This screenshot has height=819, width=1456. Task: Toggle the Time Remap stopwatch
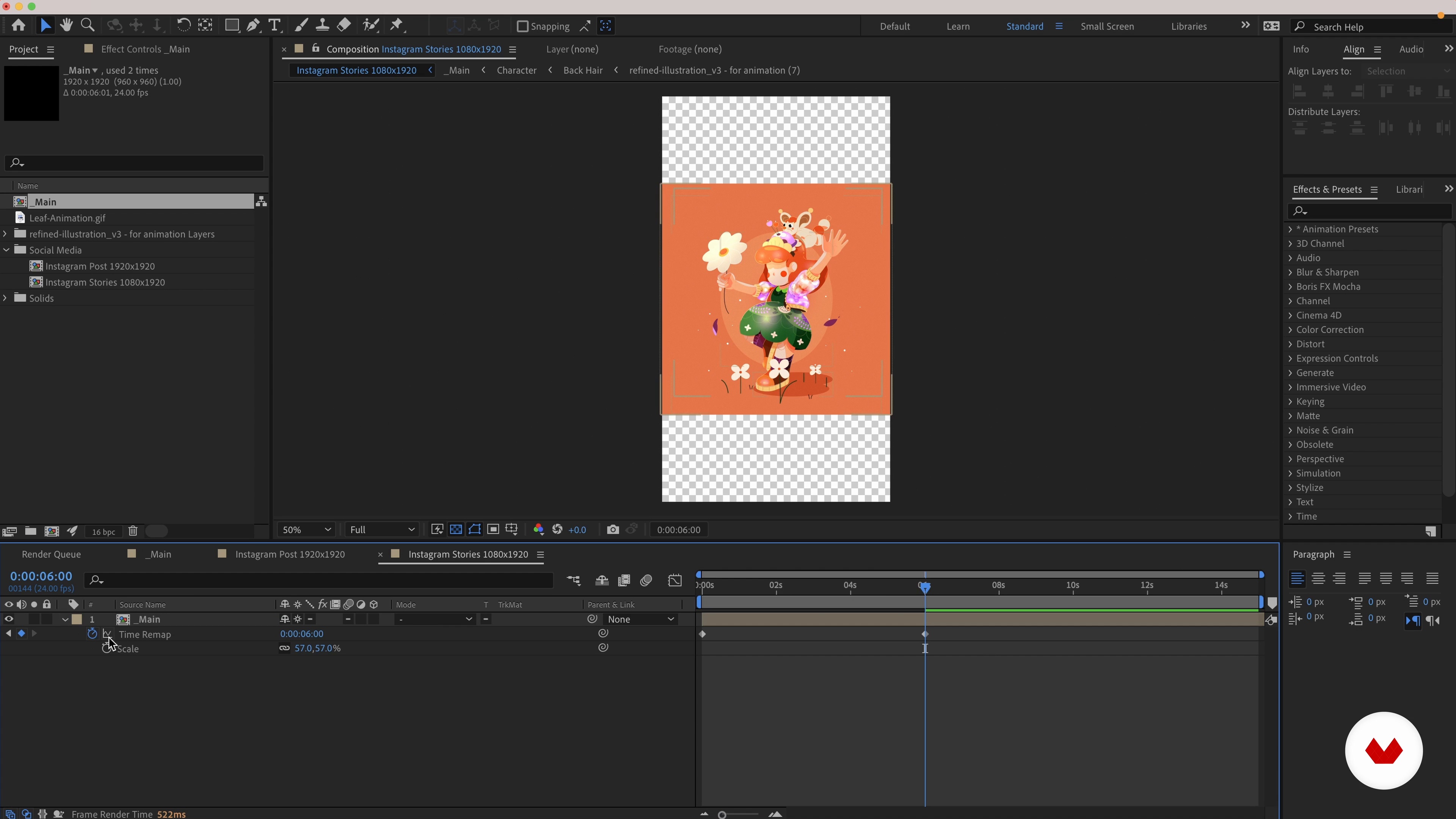(92, 634)
